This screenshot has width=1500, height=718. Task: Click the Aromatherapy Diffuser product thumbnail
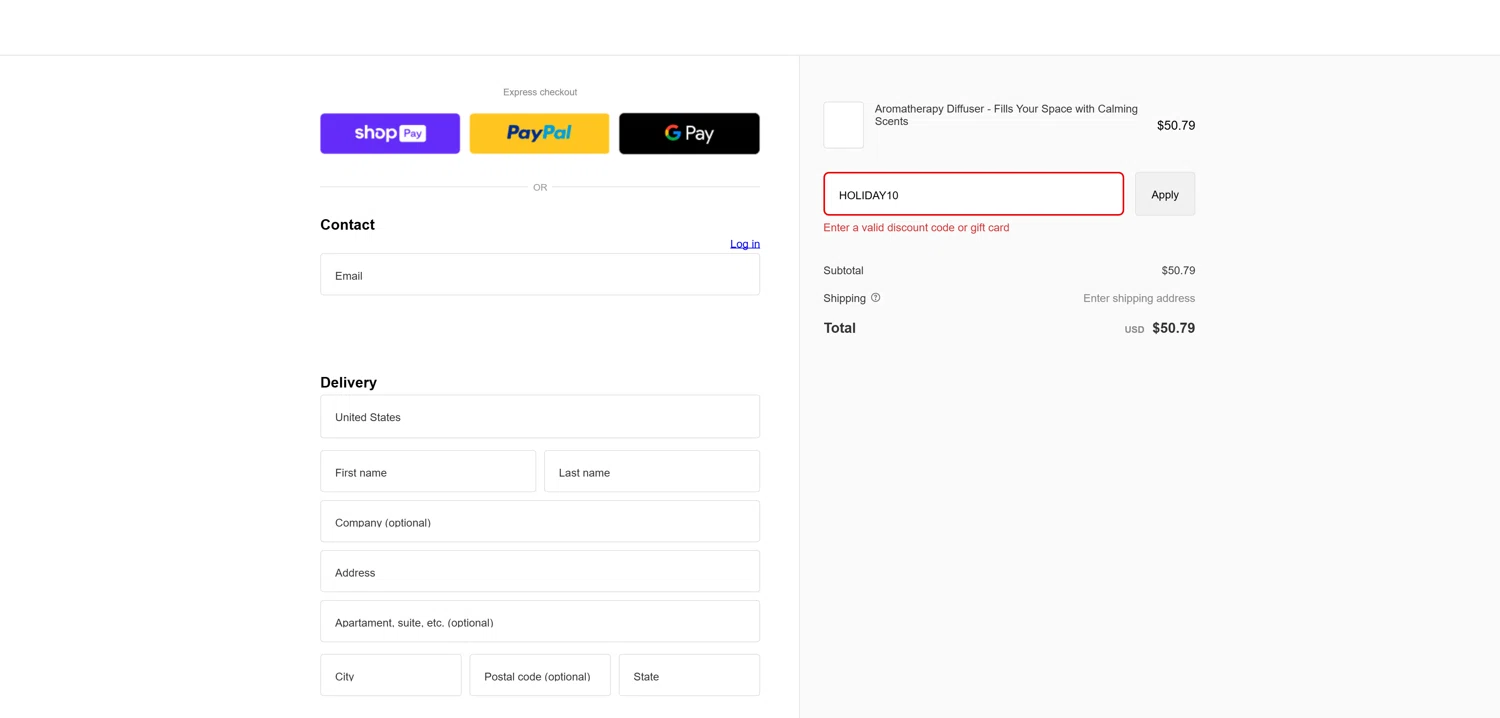coord(843,125)
